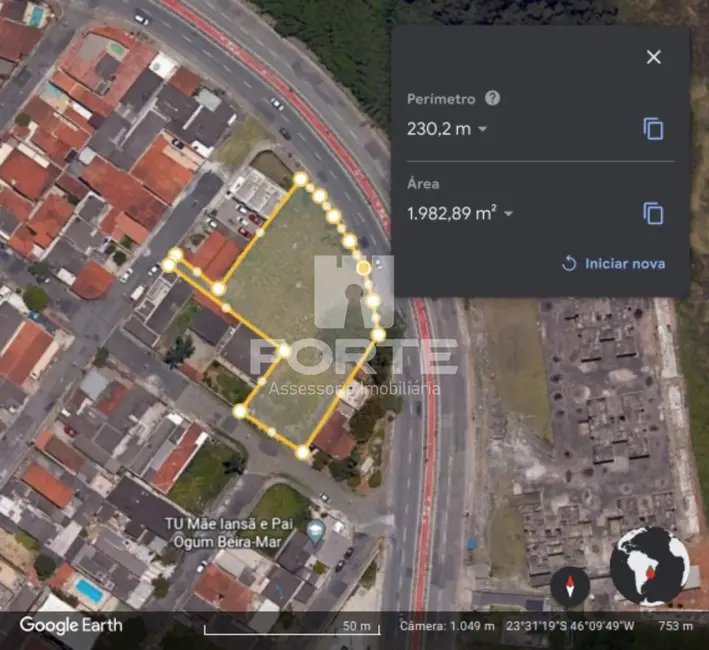Click the TU Mãe Iansã place marker pin
This screenshot has height=650, width=709.
316,529
